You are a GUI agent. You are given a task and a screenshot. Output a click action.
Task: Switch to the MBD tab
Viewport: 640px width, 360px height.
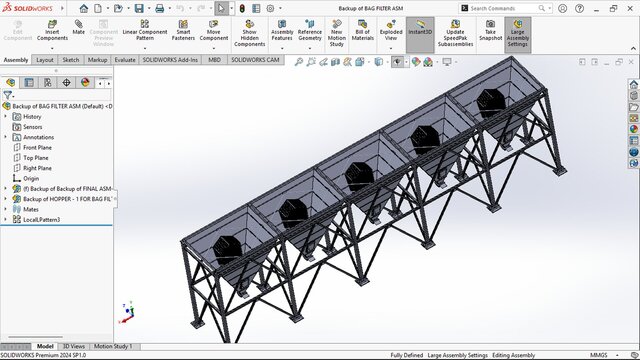pos(214,60)
